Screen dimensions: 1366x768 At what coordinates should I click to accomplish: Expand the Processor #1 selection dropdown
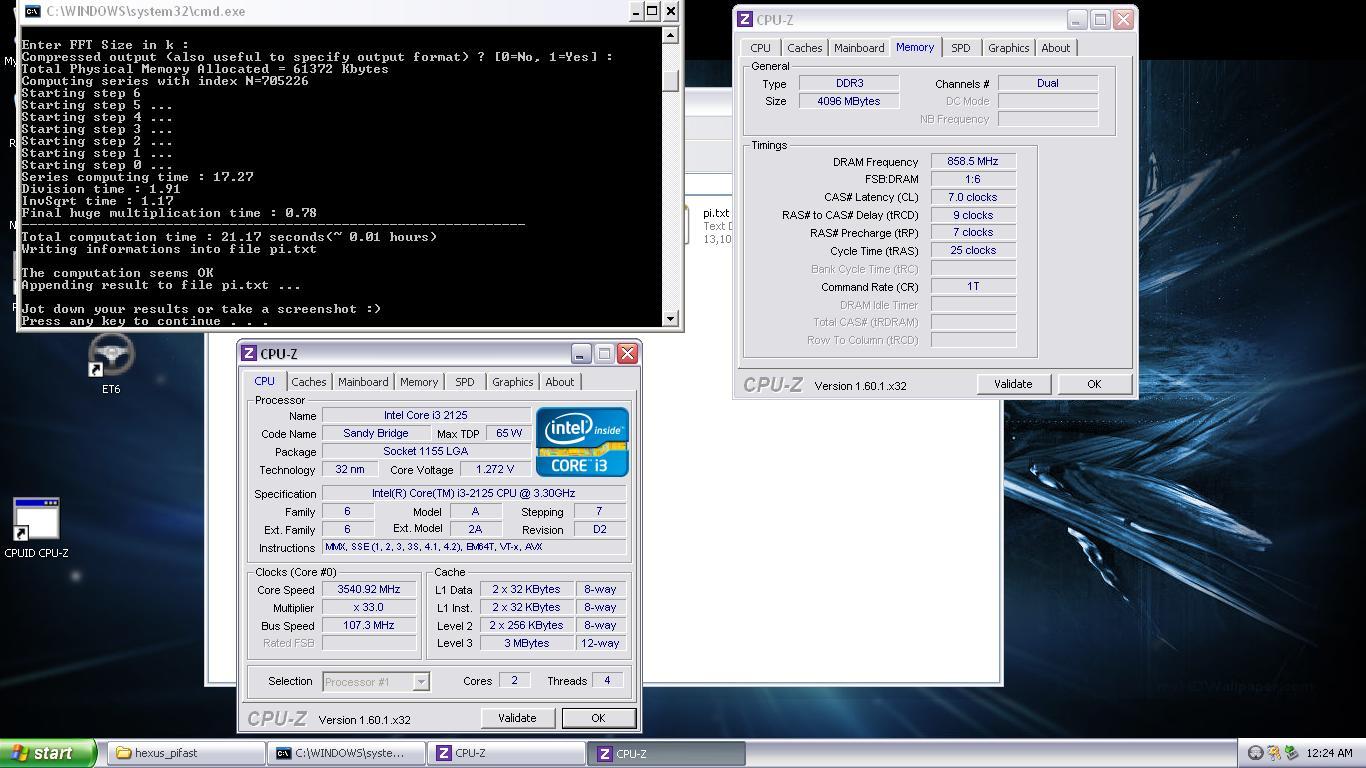pos(421,682)
